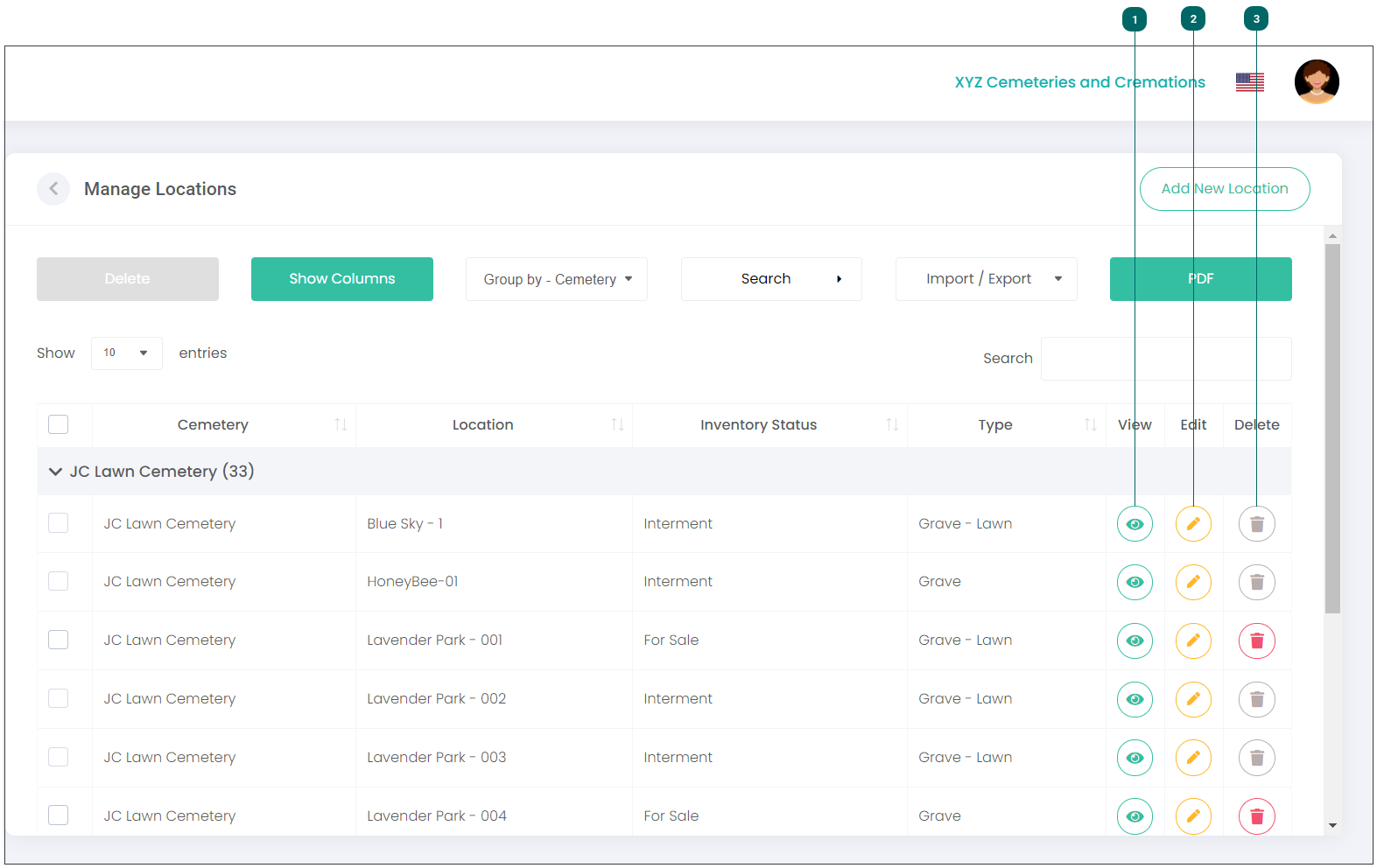View the Blue Sky - 1 location
Viewport: 1377px width, 868px height.
tap(1135, 524)
